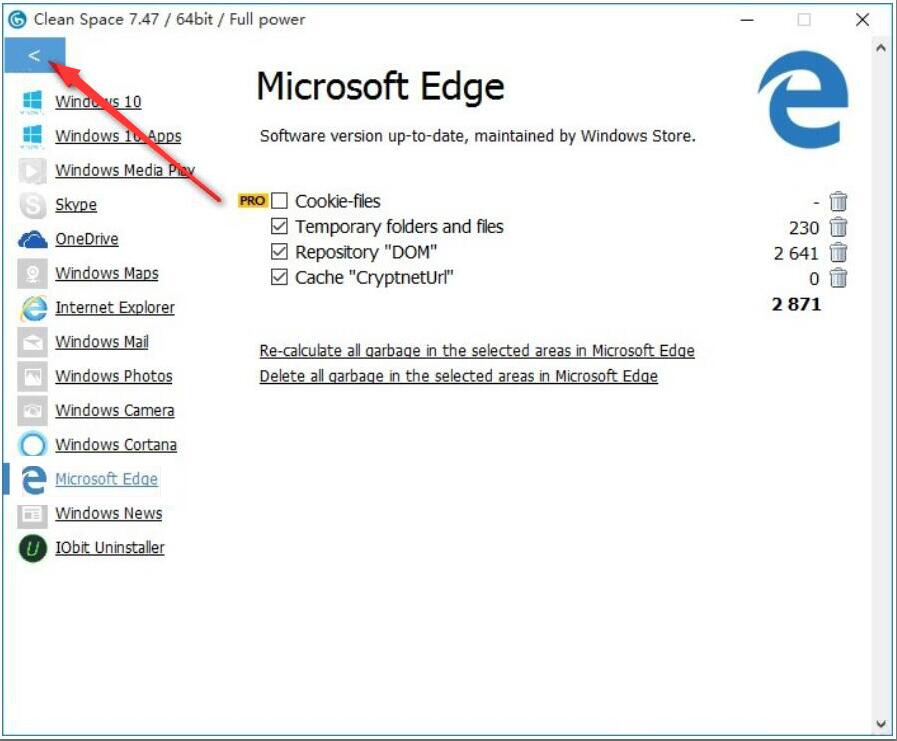This screenshot has width=897, height=741.
Task: Click the back arrow button at top-left
Action: pos(34,56)
